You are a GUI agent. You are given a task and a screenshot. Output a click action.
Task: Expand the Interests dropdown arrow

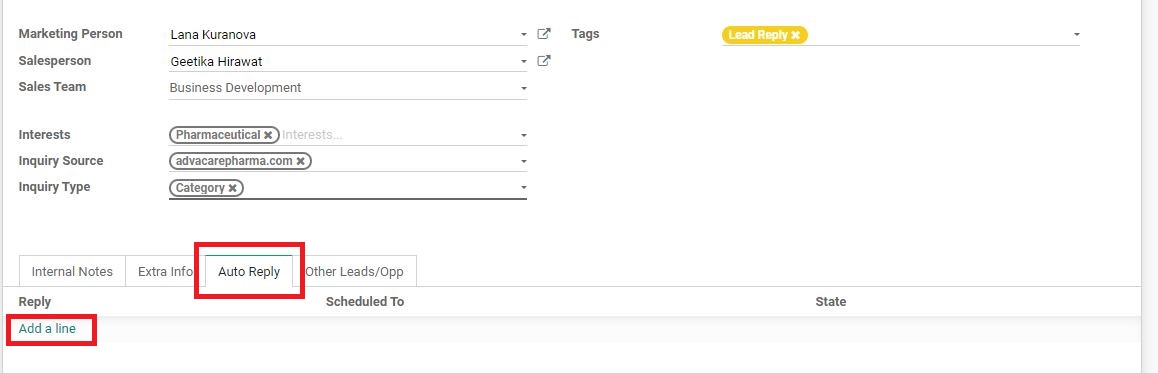coord(524,136)
